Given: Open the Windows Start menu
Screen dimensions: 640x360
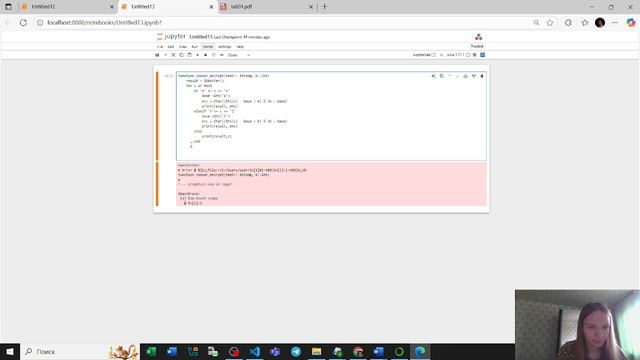Looking at the screenshot, I should (10, 351).
